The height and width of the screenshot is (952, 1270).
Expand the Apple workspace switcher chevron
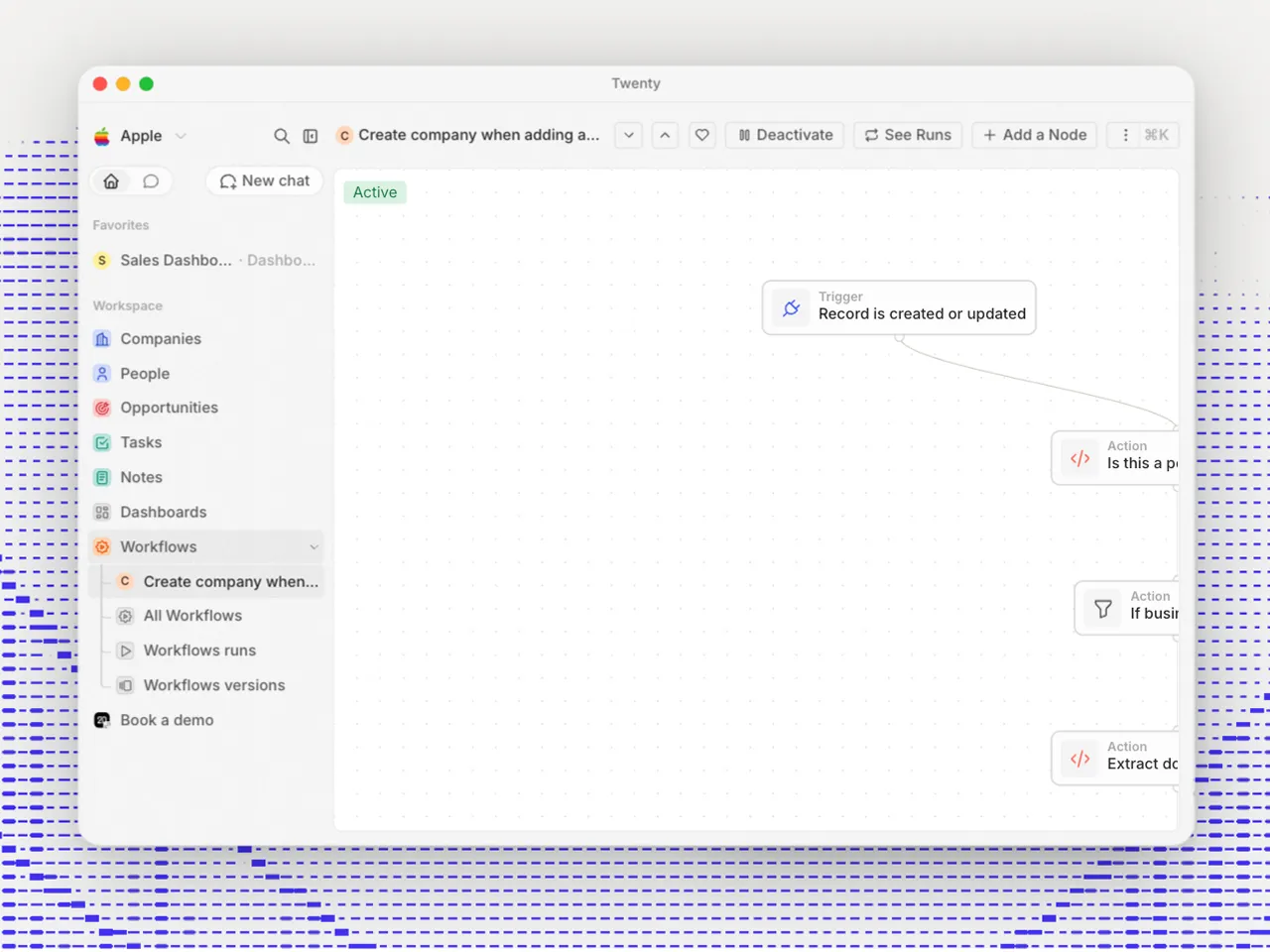(181, 136)
